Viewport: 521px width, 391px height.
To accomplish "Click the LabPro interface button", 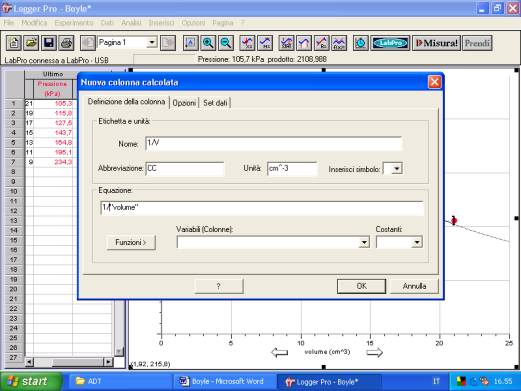I will (x=390, y=43).
